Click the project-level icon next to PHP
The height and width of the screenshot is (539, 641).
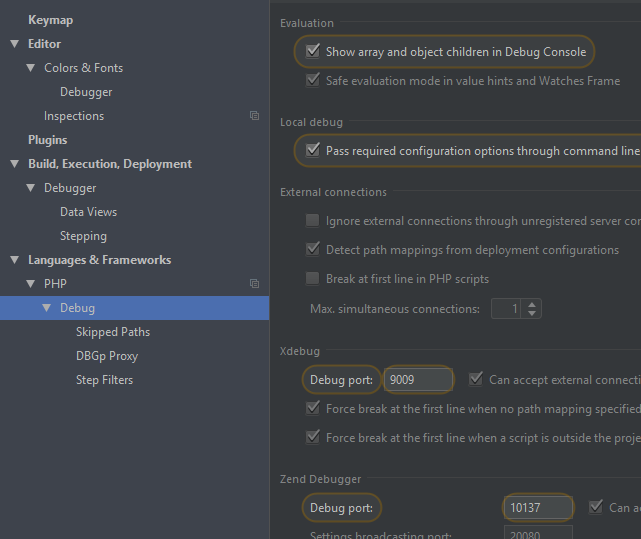254,283
